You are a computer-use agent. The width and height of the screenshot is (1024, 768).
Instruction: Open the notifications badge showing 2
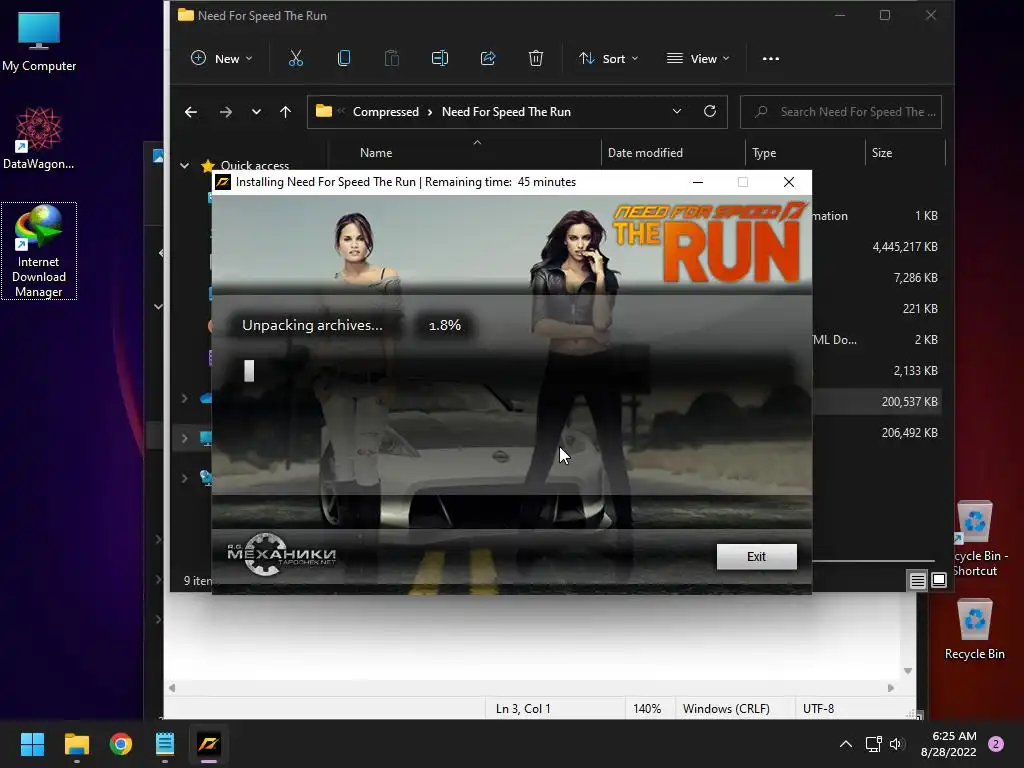click(996, 744)
